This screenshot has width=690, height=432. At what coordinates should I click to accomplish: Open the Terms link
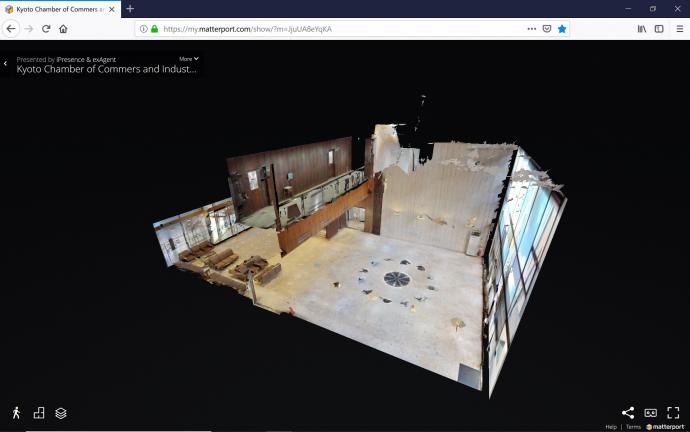tap(633, 427)
